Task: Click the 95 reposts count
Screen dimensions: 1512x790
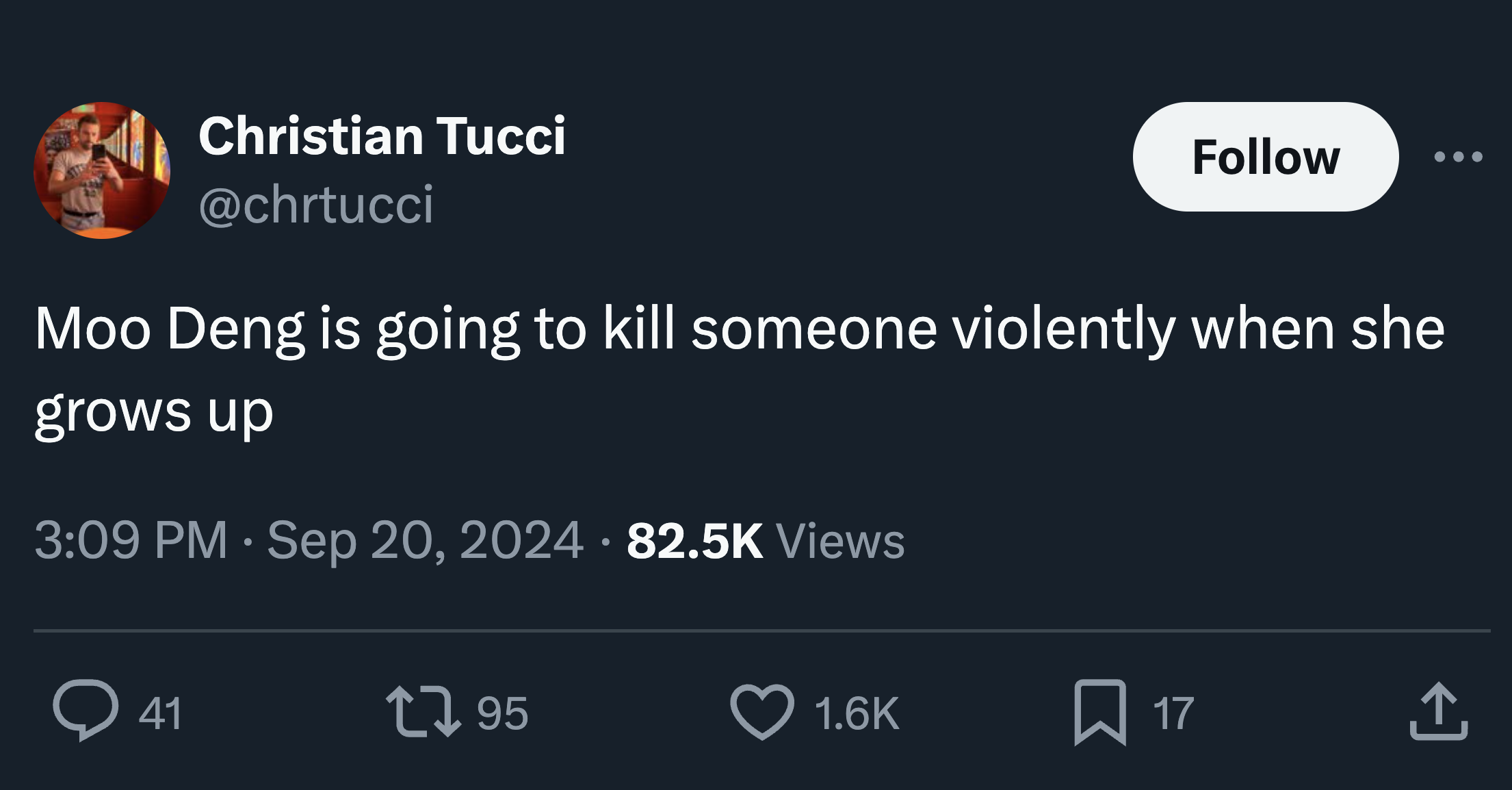Action: [502, 713]
